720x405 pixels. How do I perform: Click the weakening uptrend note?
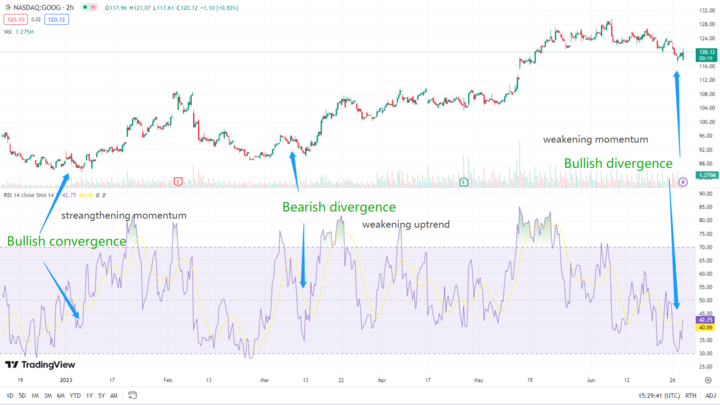click(x=406, y=225)
